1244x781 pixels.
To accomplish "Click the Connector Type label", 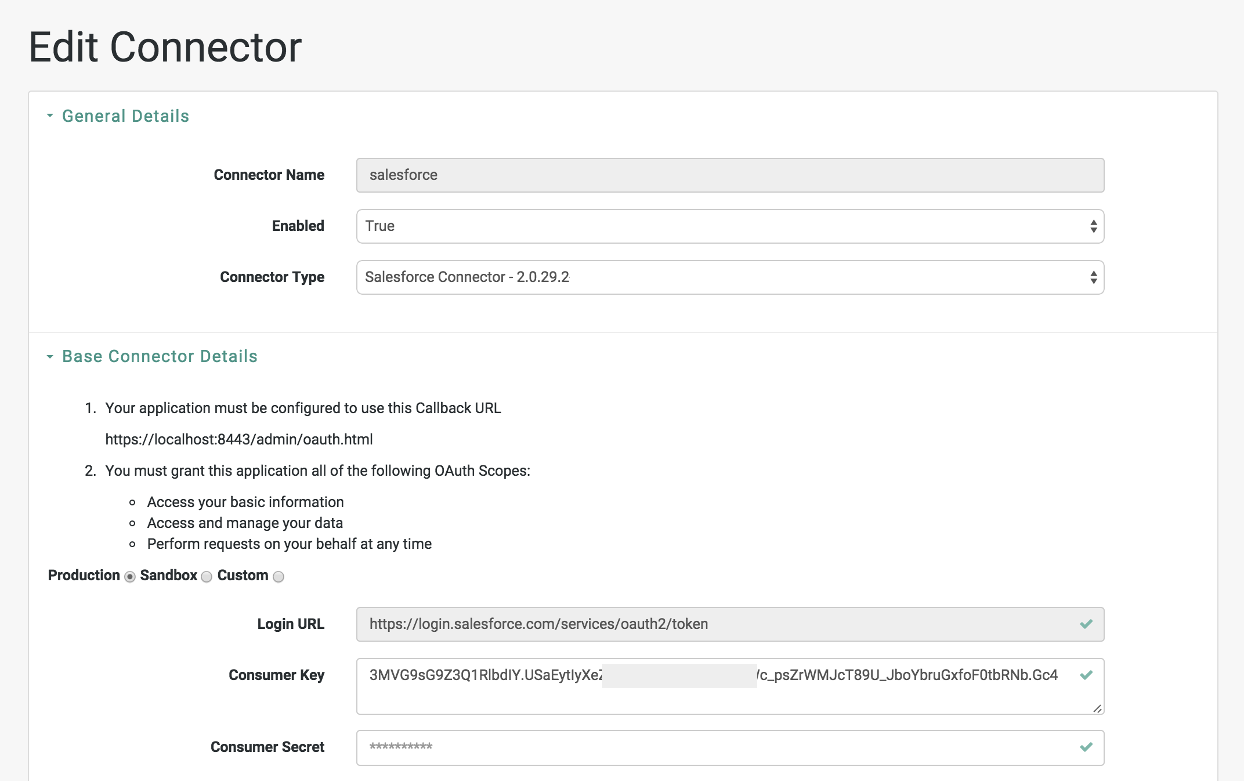I will (x=272, y=277).
